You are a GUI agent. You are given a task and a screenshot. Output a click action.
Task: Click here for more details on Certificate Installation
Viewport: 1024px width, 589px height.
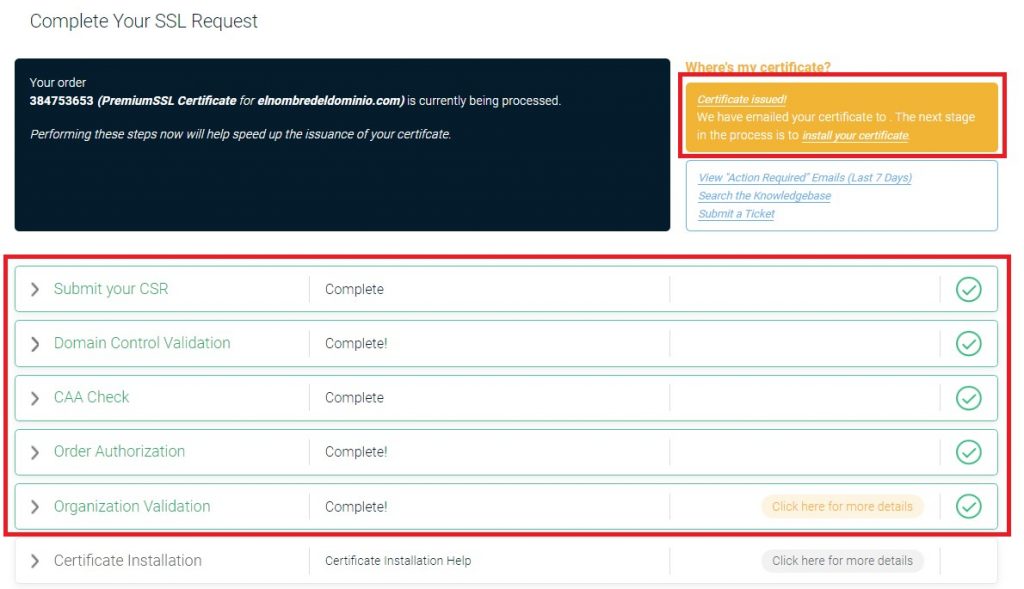click(x=843, y=561)
